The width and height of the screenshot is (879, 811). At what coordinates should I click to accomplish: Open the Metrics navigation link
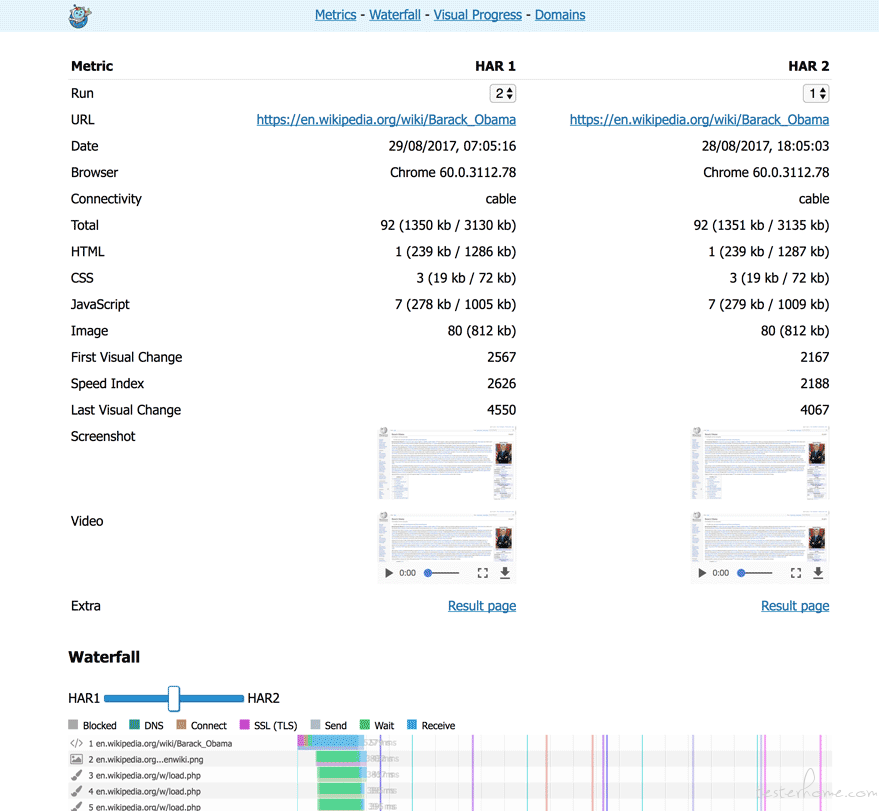click(x=335, y=15)
